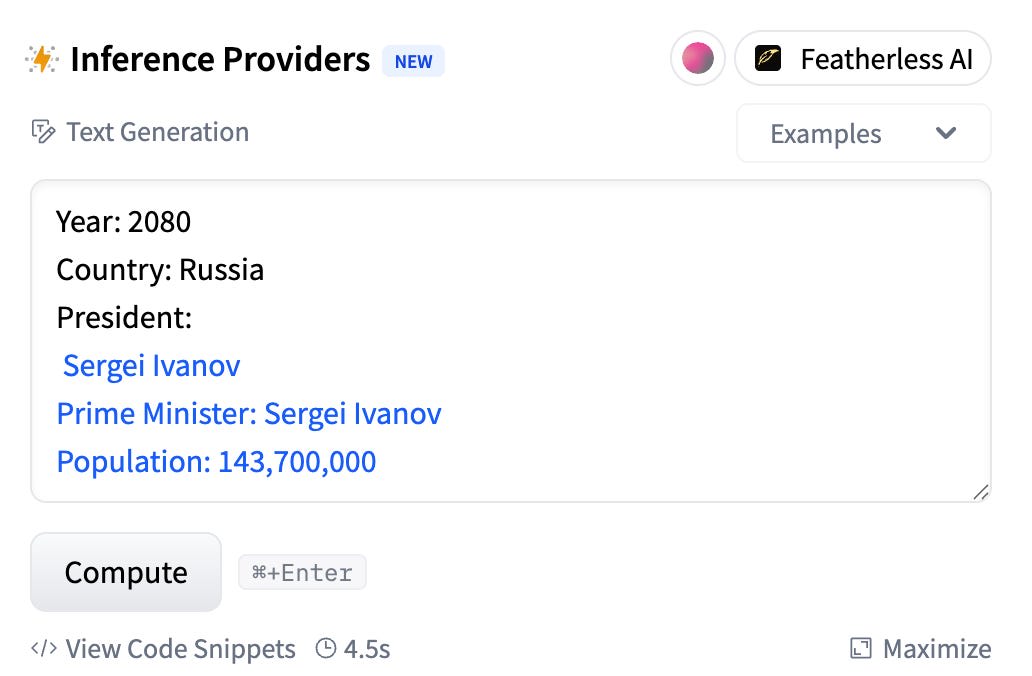The image size is (1032, 676).
Task: Click the Maximize expand icon
Action: tap(861, 648)
